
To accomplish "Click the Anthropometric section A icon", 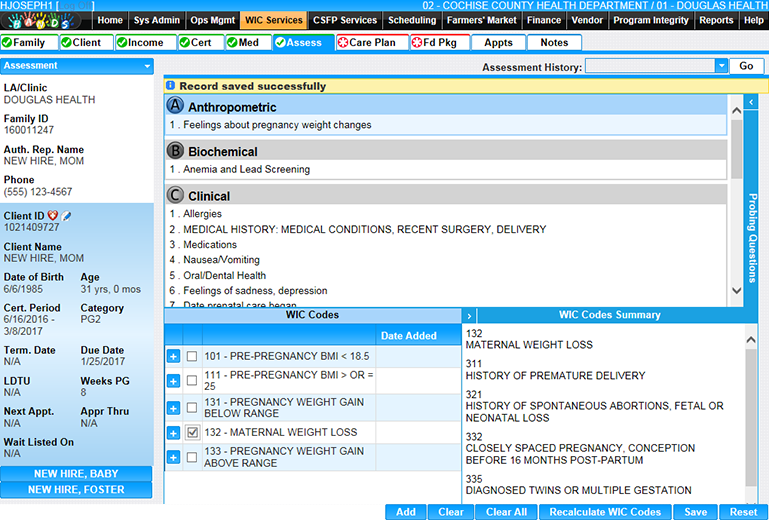I will click(176, 107).
